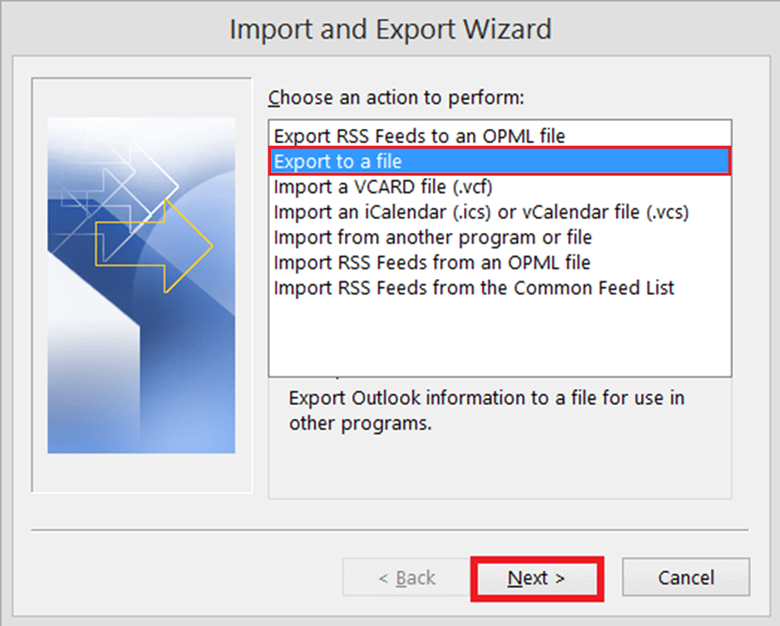Click the greyed-out < Back button
The image size is (780, 626).
pos(407,578)
